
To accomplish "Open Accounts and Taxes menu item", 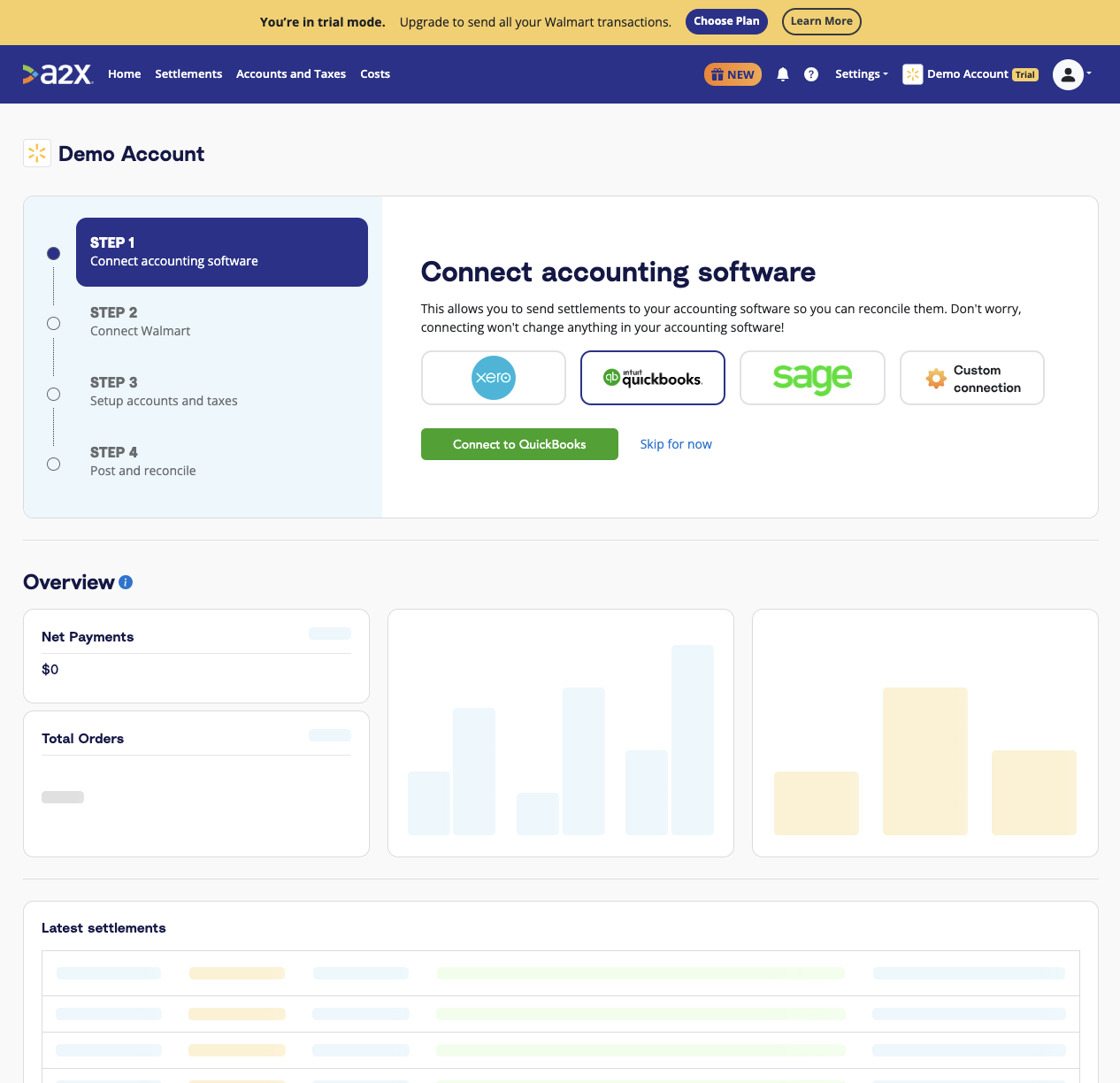I will [x=291, y=74].
